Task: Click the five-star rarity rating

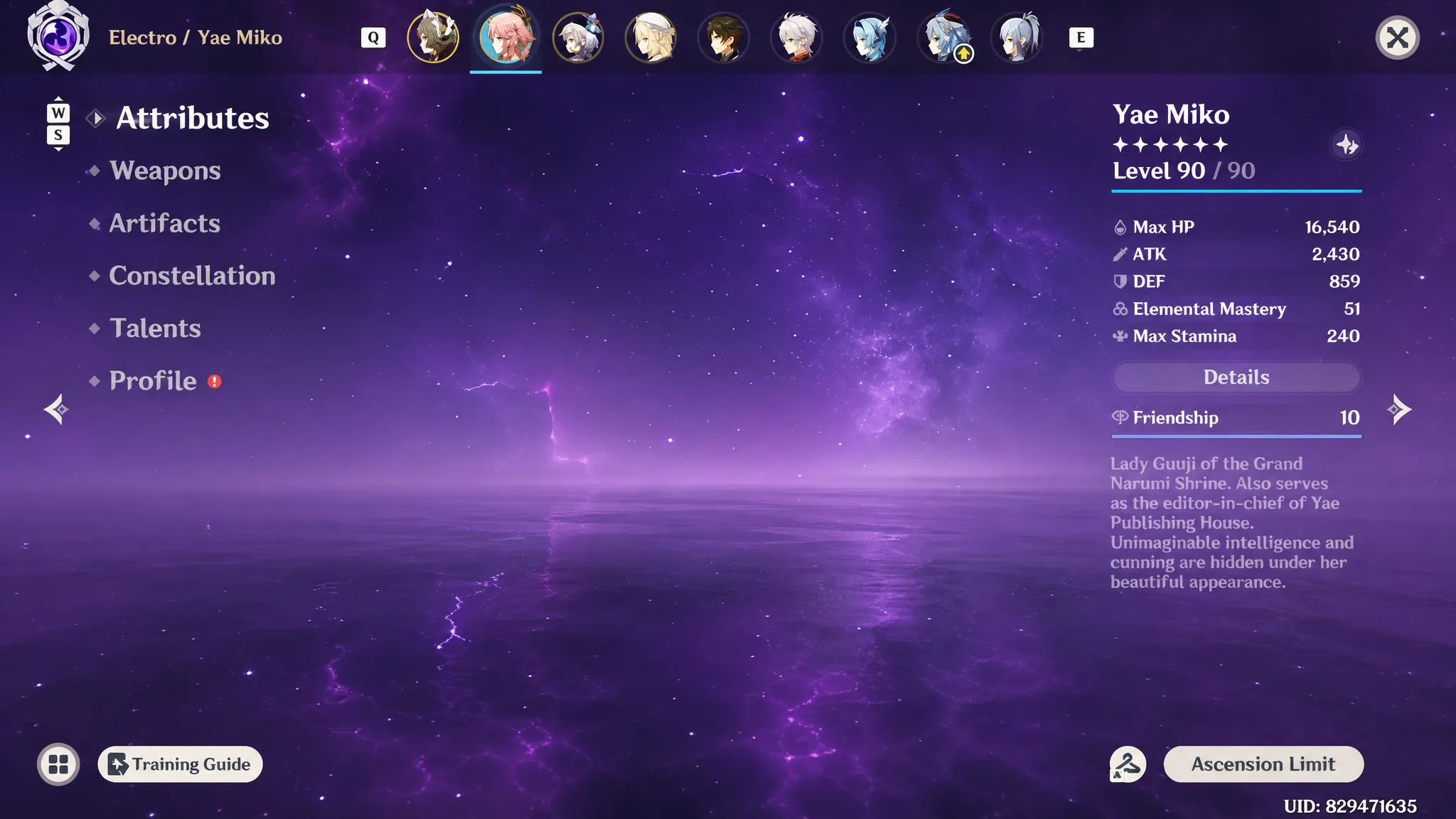Action: 1170,145
